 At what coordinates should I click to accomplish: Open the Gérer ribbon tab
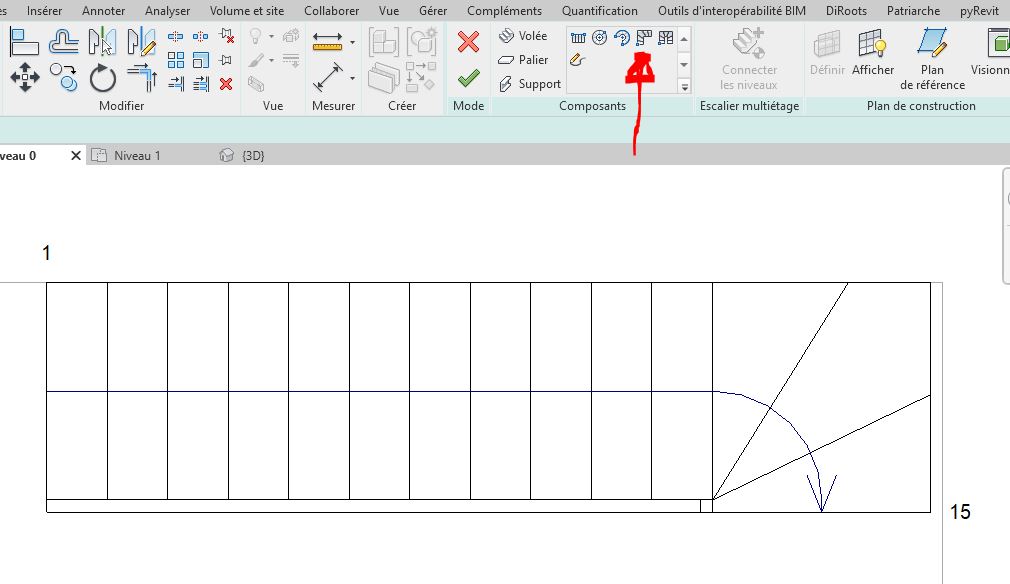433,11
